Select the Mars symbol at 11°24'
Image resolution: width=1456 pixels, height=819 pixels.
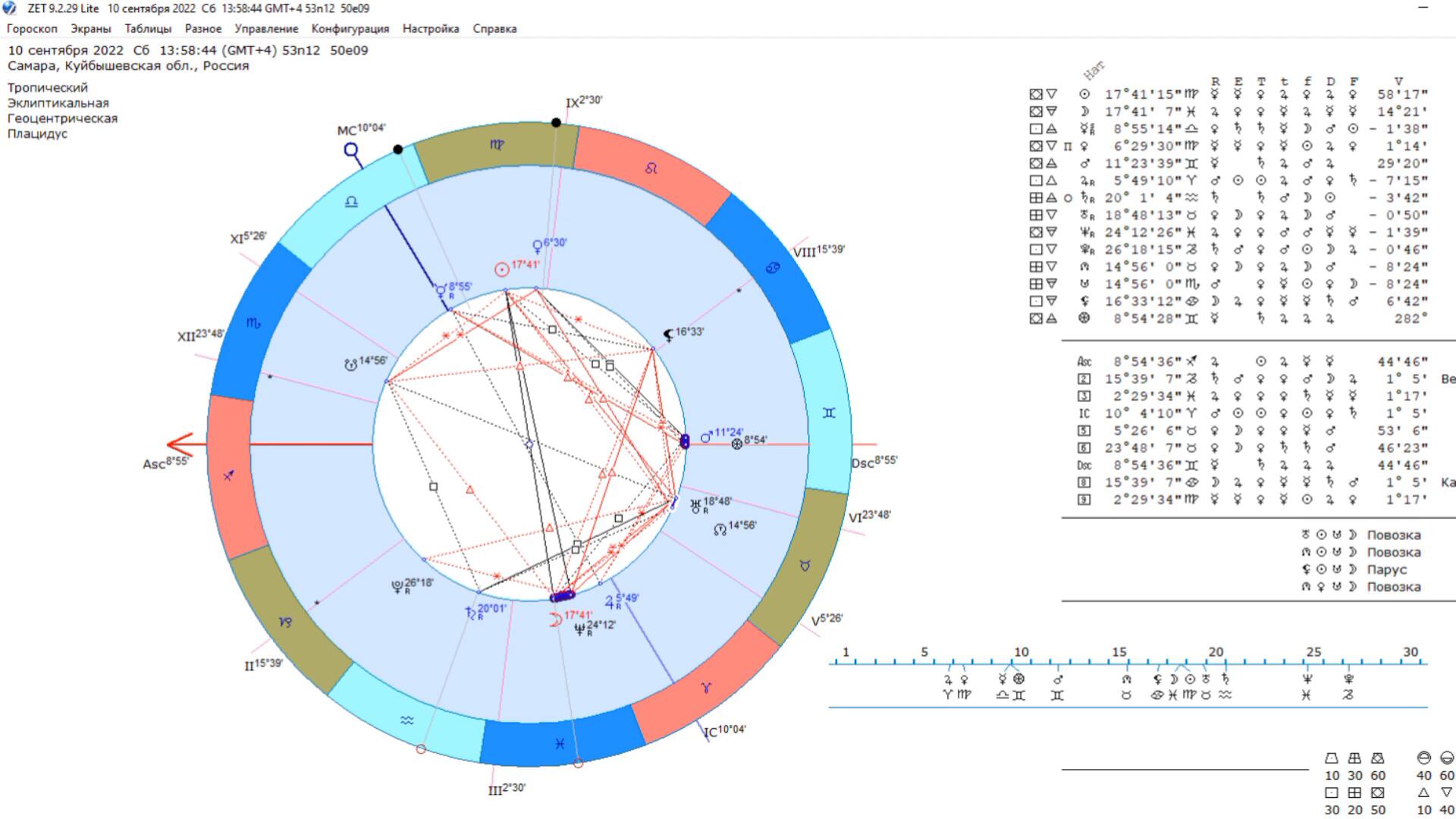point(706,437)
